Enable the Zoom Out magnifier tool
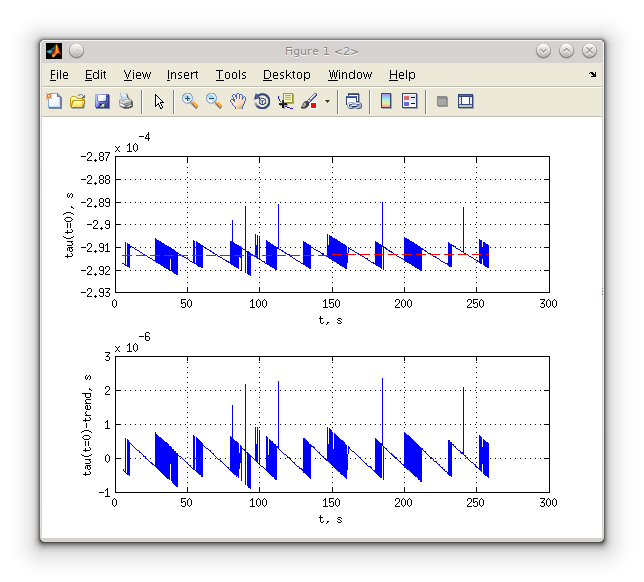644x582 pixels. [x=214, y=101]
